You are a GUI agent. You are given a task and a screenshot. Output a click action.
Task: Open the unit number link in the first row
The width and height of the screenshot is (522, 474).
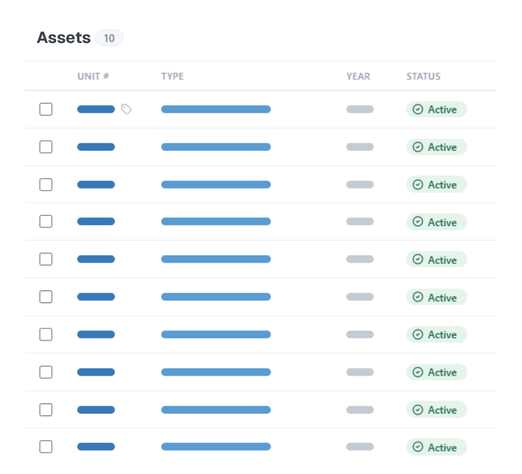(x=96, y=109)
